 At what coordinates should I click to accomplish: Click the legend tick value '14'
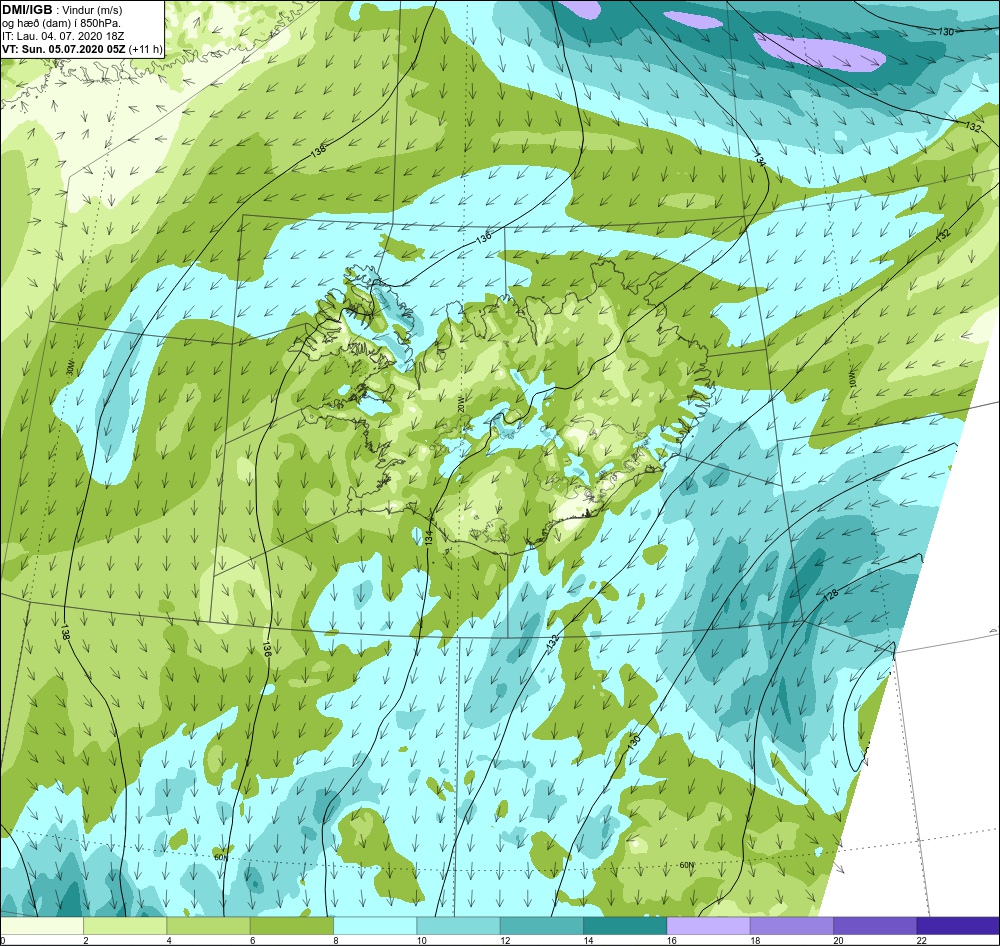(588, 940)
